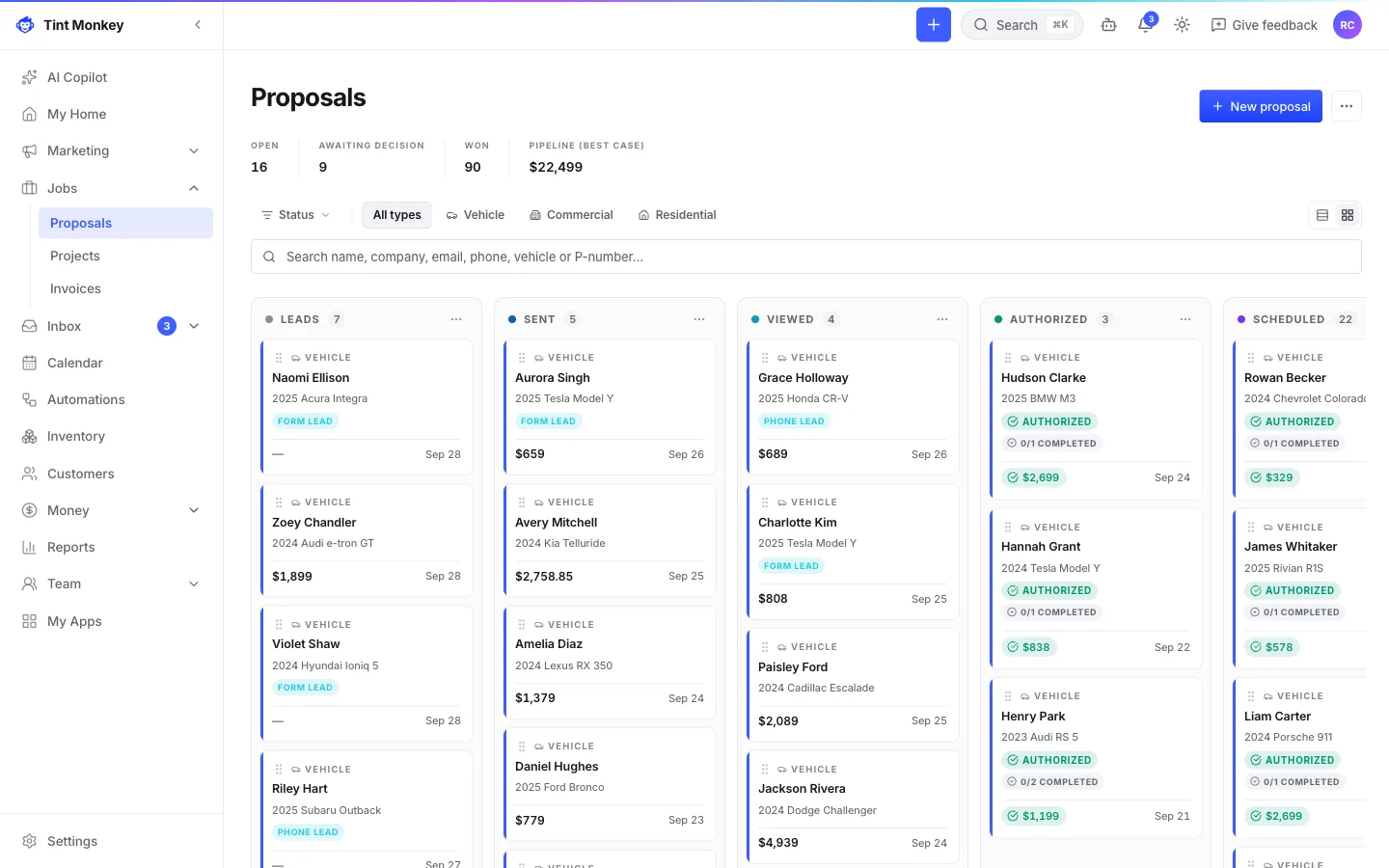
Task: Open the Authorized column options menu
Action: [1185, 319]
